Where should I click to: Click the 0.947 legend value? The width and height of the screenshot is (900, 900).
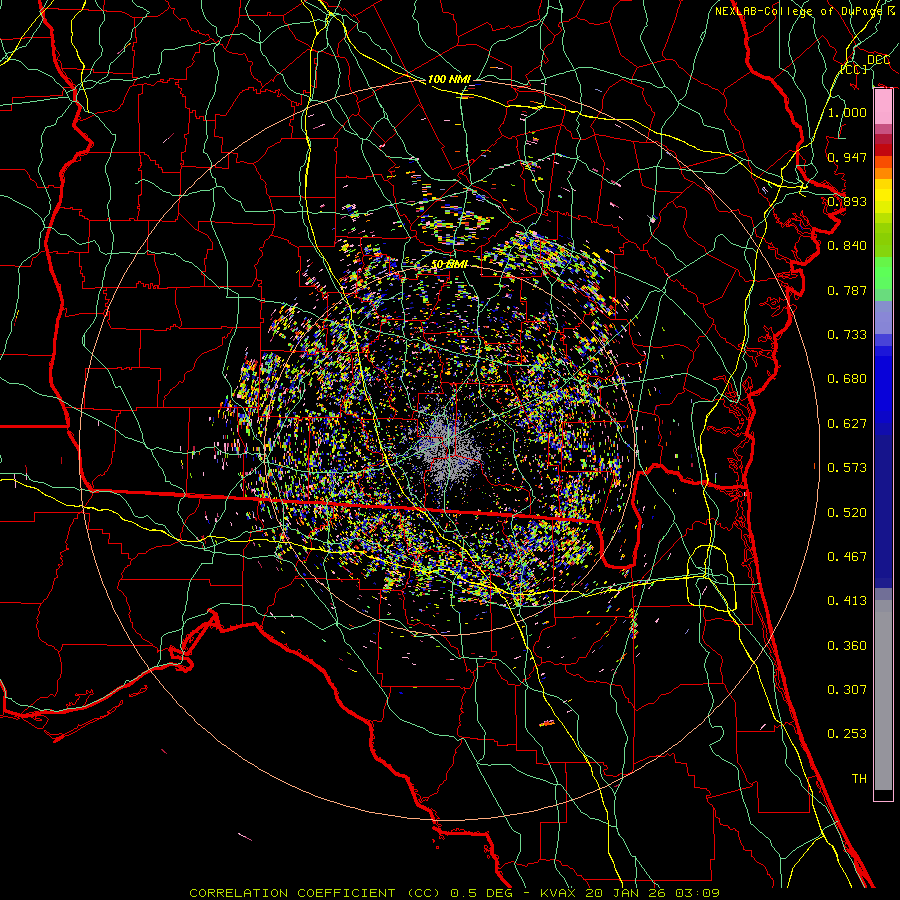847,157
